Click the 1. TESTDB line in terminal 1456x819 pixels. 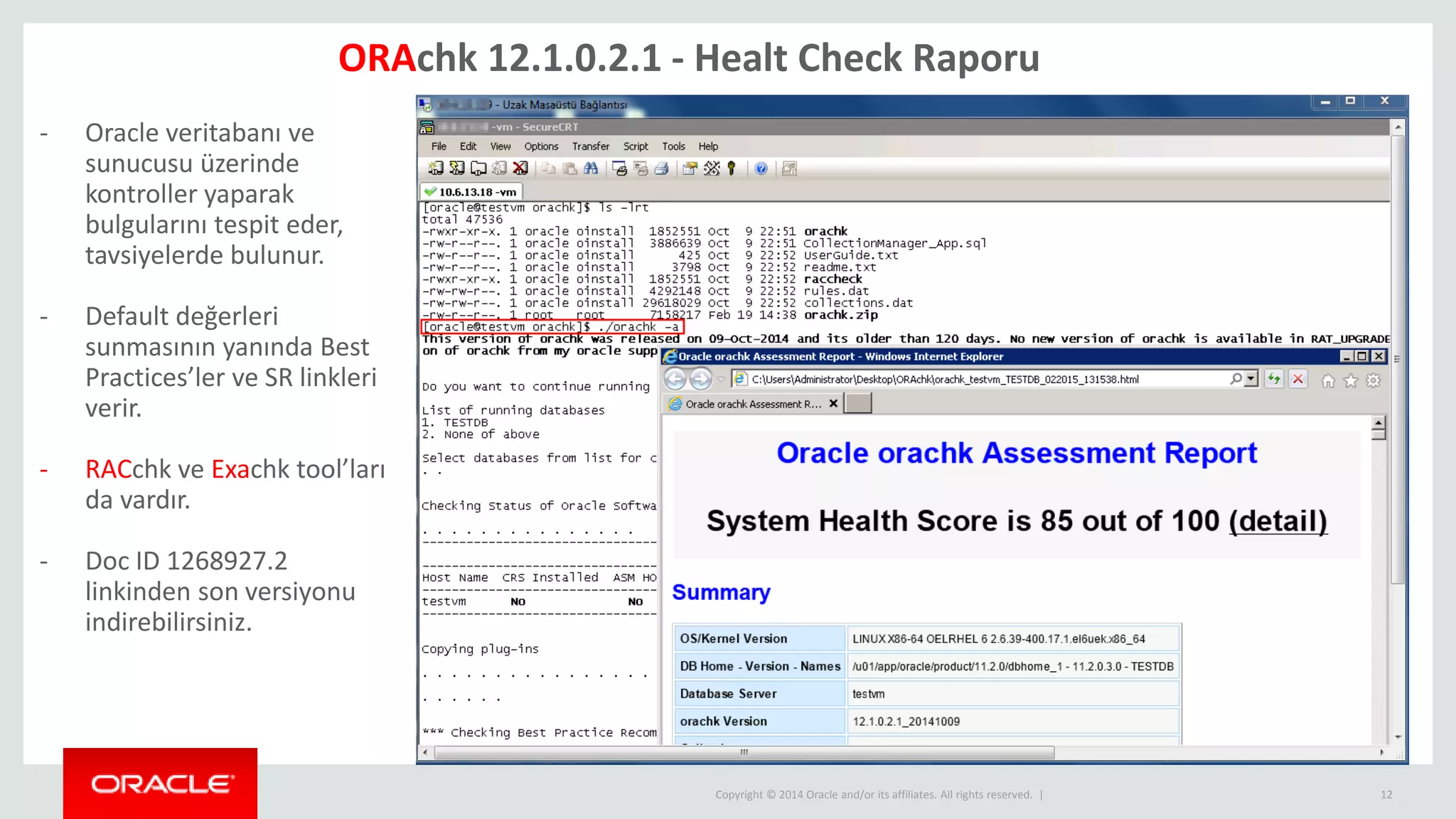(455, 422)
